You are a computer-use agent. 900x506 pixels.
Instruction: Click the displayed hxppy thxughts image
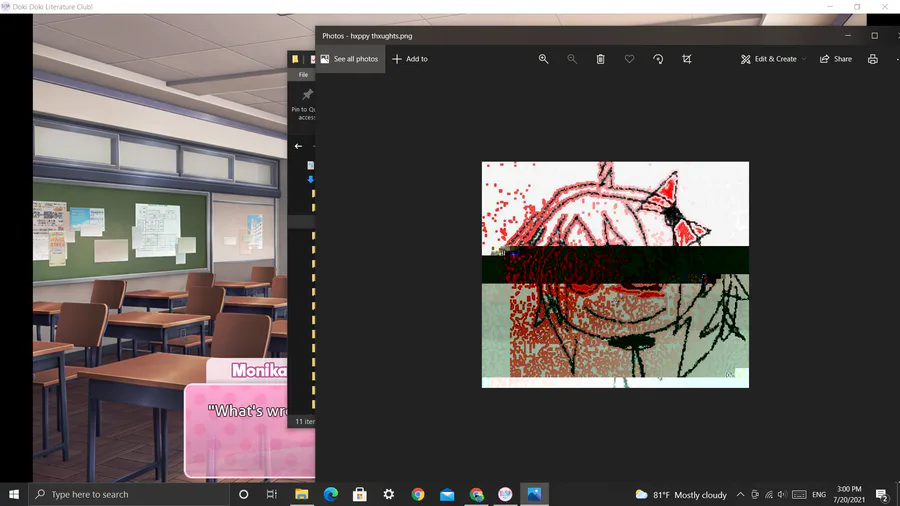click(615, 274)
